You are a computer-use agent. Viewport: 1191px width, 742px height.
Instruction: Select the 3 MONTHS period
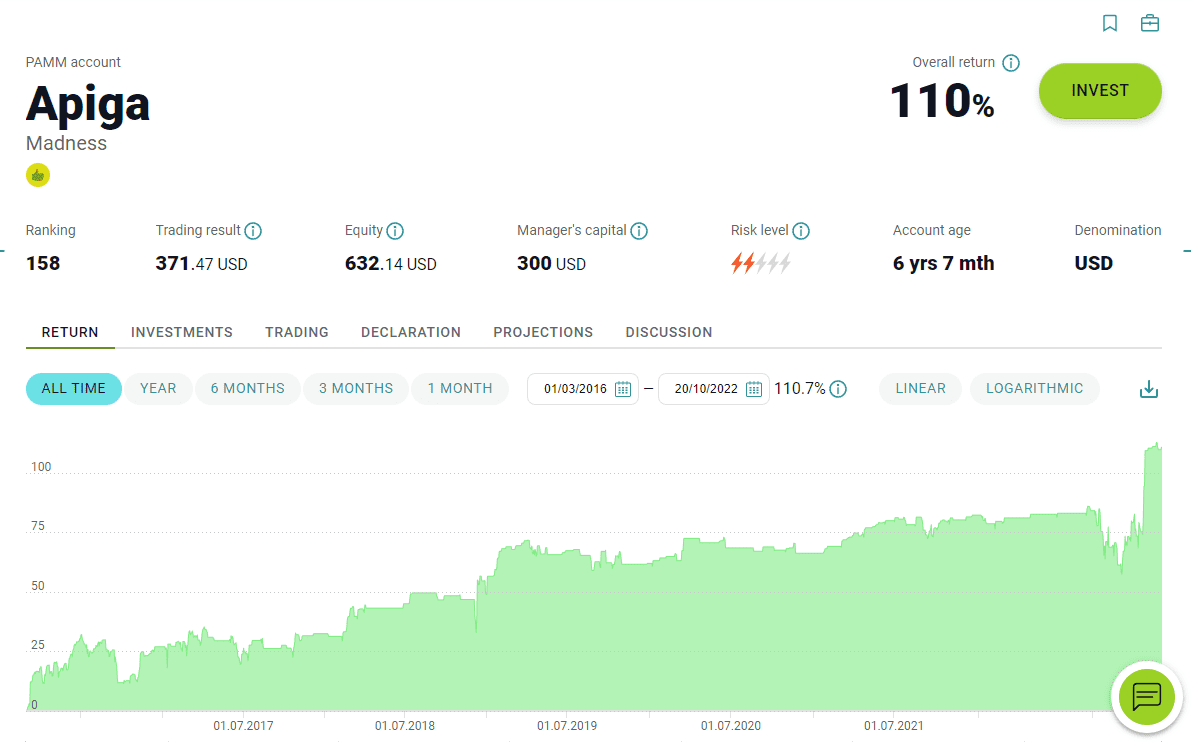click(355, 389)
